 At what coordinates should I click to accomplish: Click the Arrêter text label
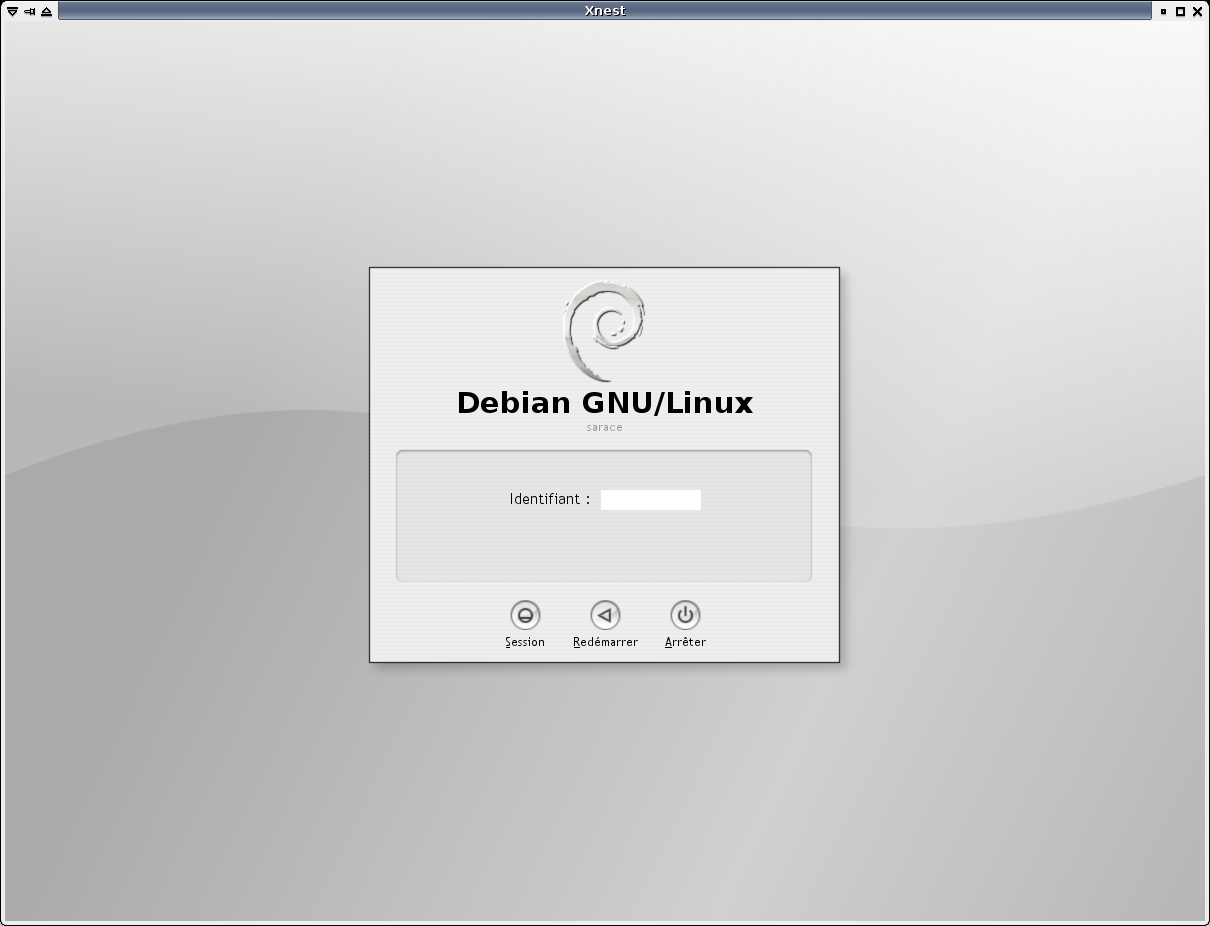[x=685, y=642]
